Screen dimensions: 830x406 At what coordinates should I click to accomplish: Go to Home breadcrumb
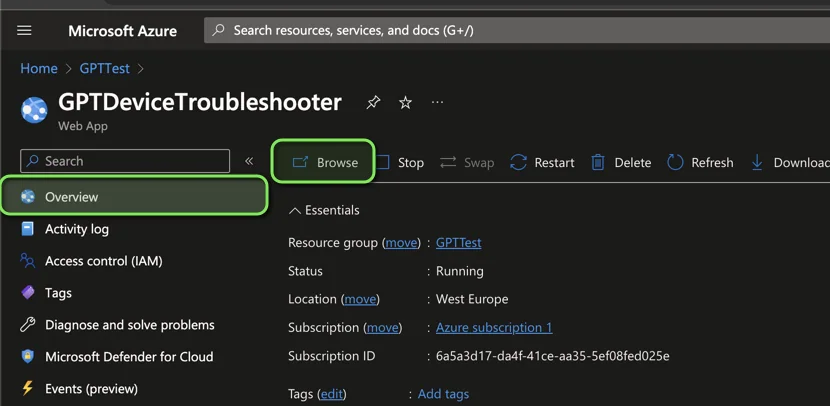(x=39, y=68)
